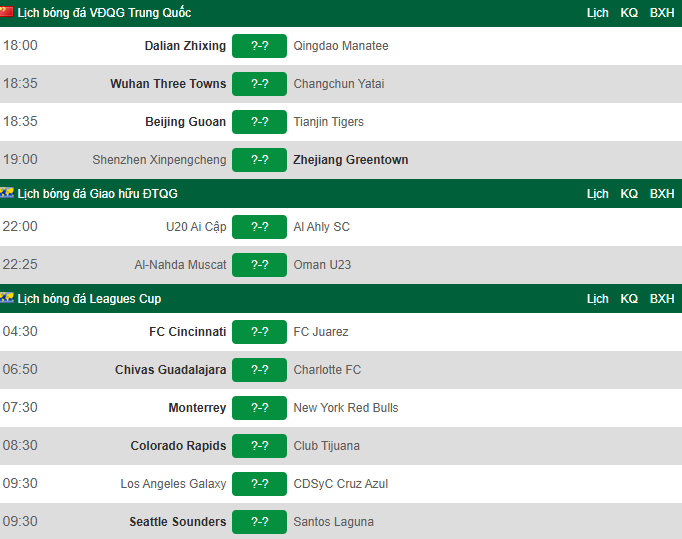Open Al Ahly SC team link
682x539 pixels.
321,227
